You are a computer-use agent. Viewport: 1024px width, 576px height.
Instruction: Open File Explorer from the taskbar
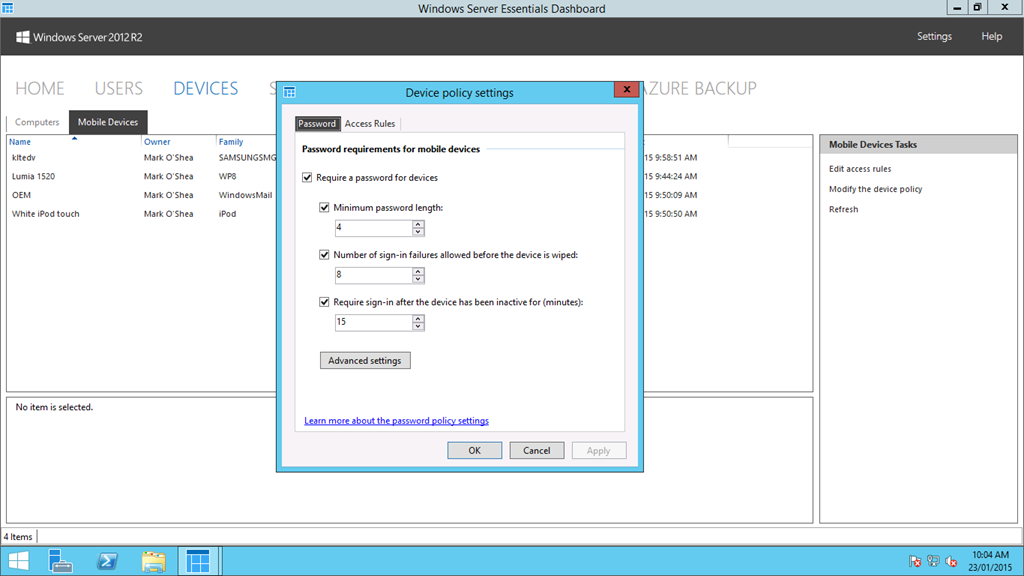[153, 561]
